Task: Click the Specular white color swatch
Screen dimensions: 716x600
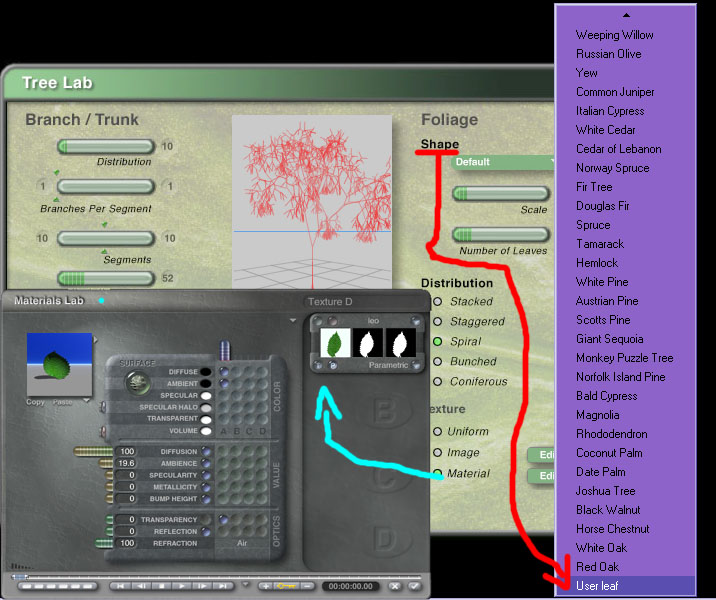Action: click(206, 395)
